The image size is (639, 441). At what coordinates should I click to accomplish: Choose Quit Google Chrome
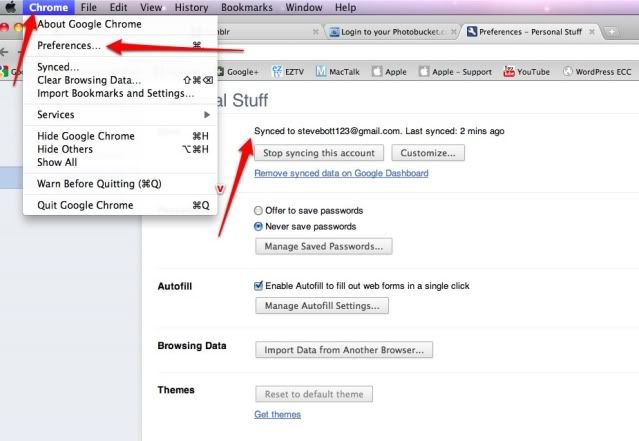click(x=120, y=205)
